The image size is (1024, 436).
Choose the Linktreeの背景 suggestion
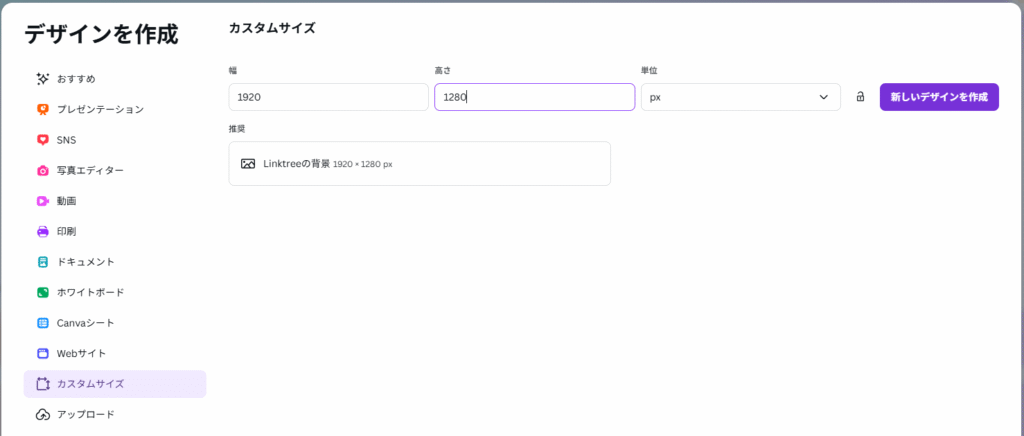[419, 164]
